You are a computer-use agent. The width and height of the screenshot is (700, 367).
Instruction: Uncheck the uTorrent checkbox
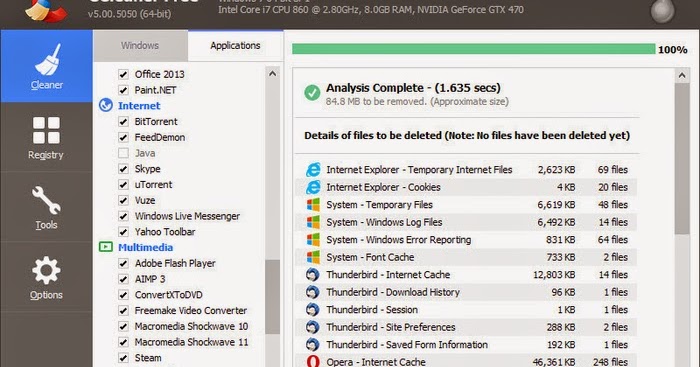(x=123, y=184)
